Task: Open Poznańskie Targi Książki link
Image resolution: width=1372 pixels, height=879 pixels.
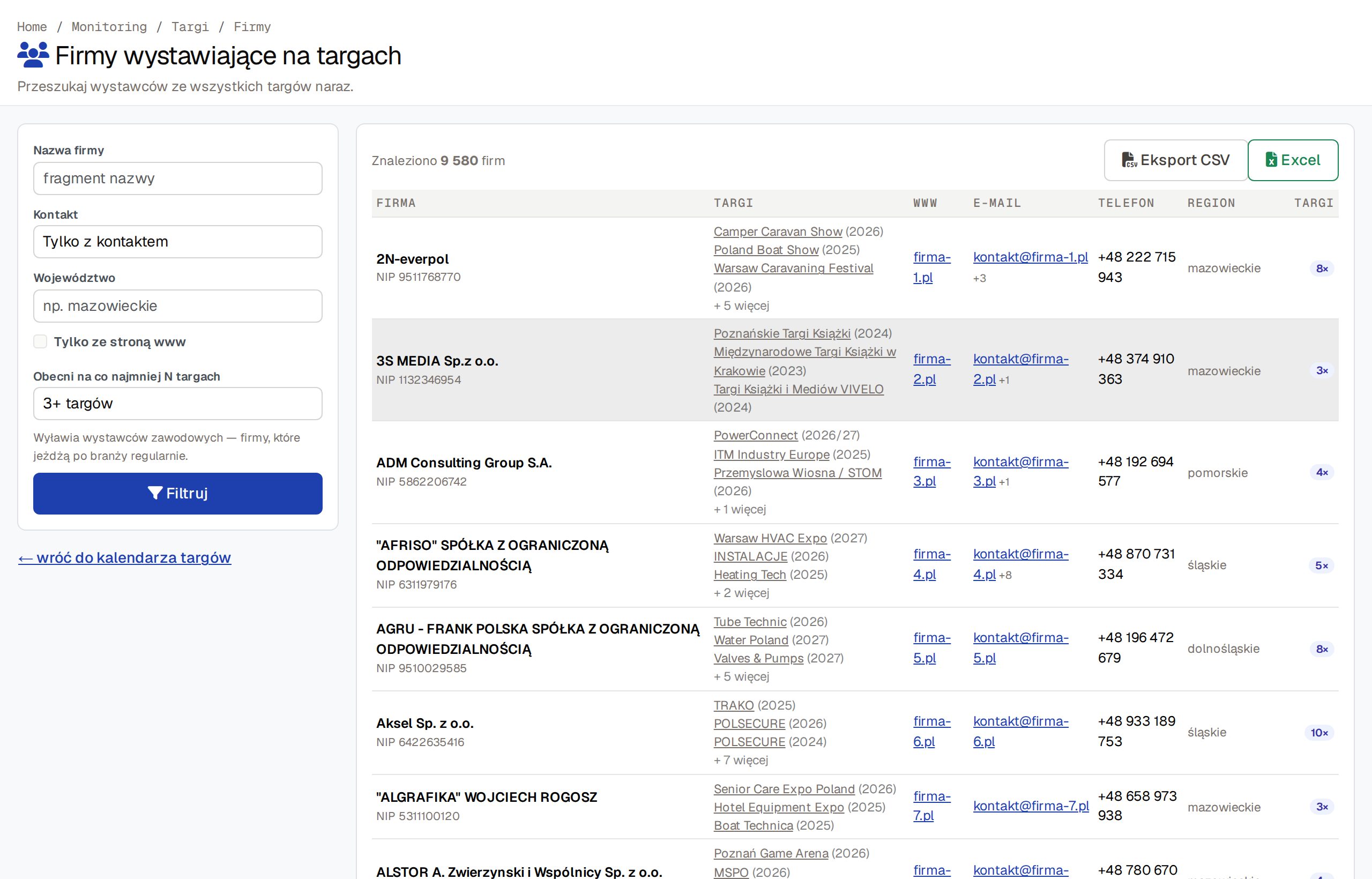Action: (782, 333)
